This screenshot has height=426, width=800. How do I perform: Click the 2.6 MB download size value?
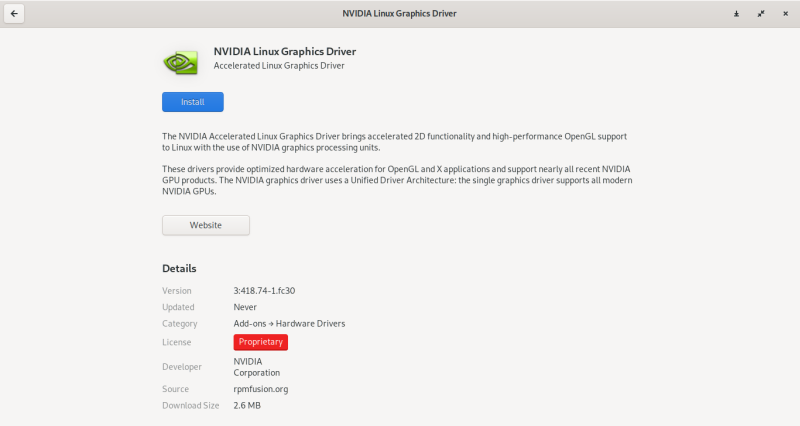(x=247, y=406)
